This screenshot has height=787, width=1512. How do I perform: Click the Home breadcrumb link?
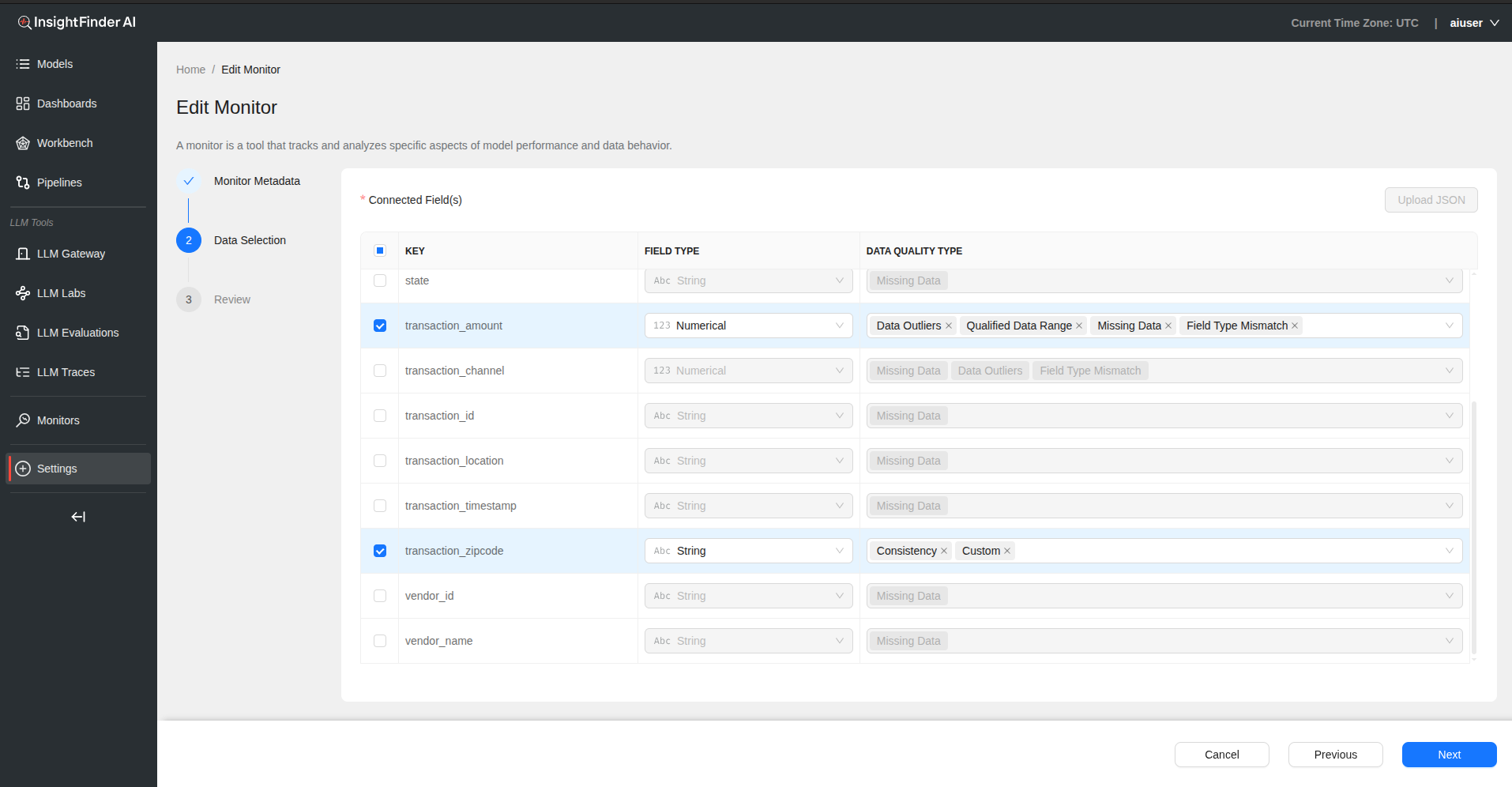(190, 70)
